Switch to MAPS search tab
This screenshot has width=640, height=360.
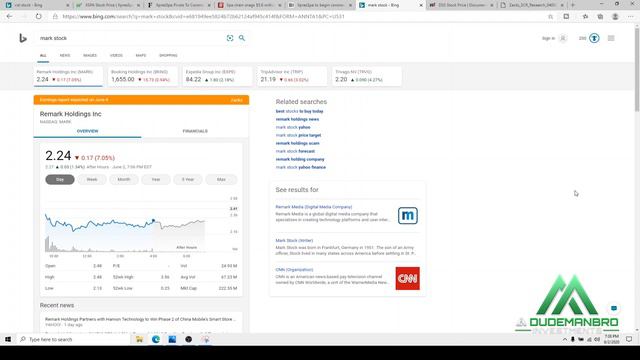point(141,56)
